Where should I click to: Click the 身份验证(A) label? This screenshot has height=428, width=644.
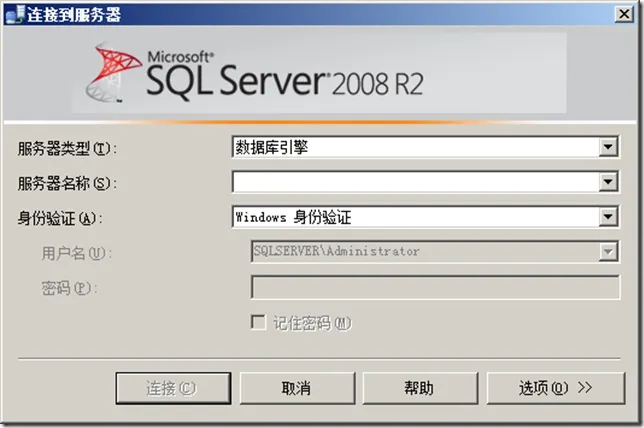click(60, 218)
